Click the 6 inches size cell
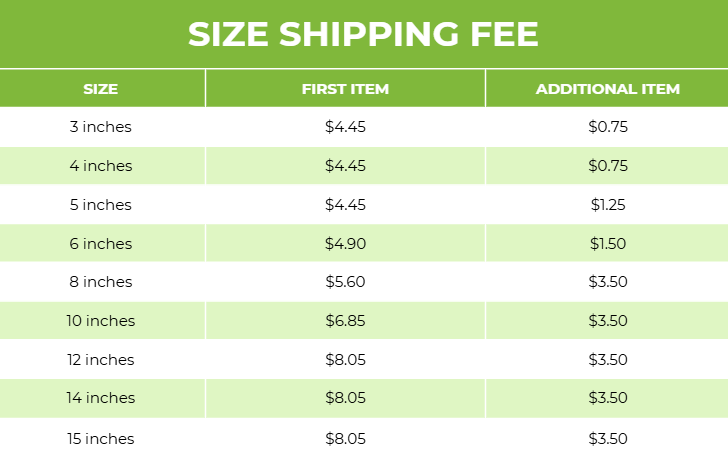Image resolution: width=728 pixels, height=461 pixels. tap(100, 244)
